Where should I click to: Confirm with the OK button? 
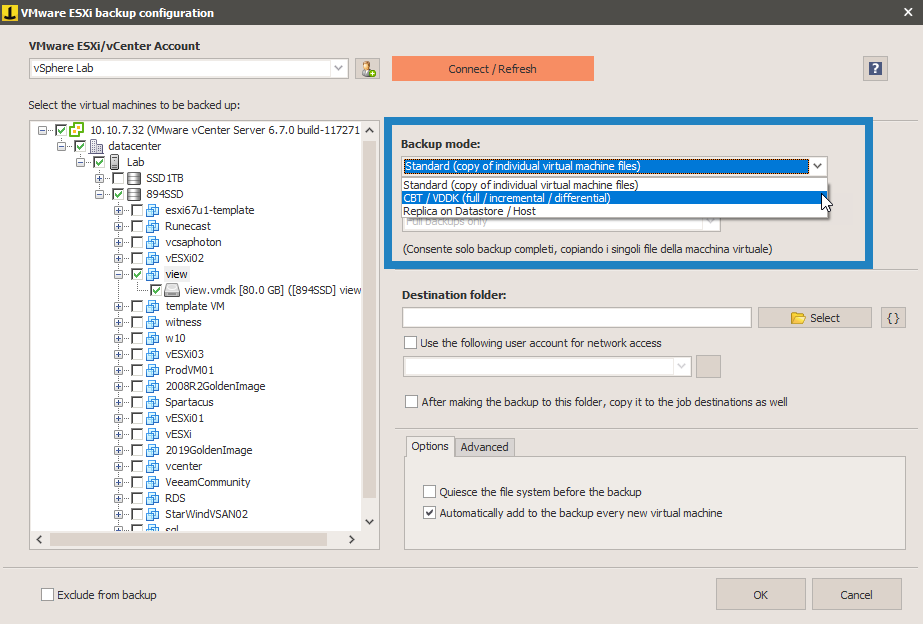pos(761,595)
